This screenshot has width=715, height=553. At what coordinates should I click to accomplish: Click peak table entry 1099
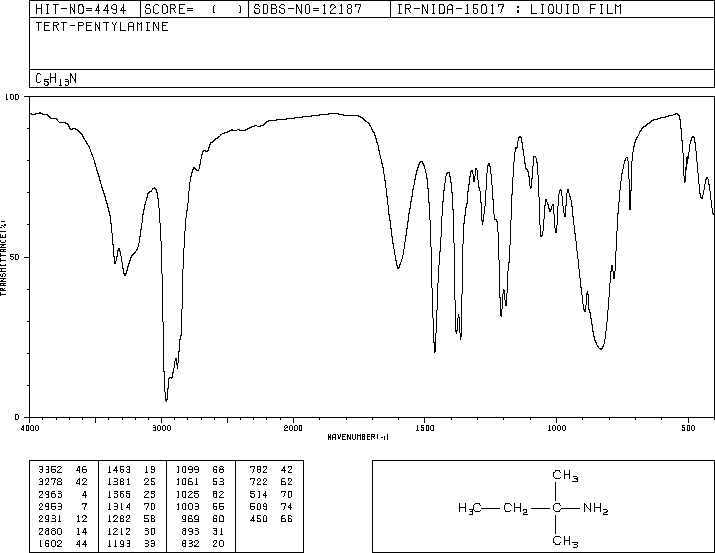click(187, 470)
